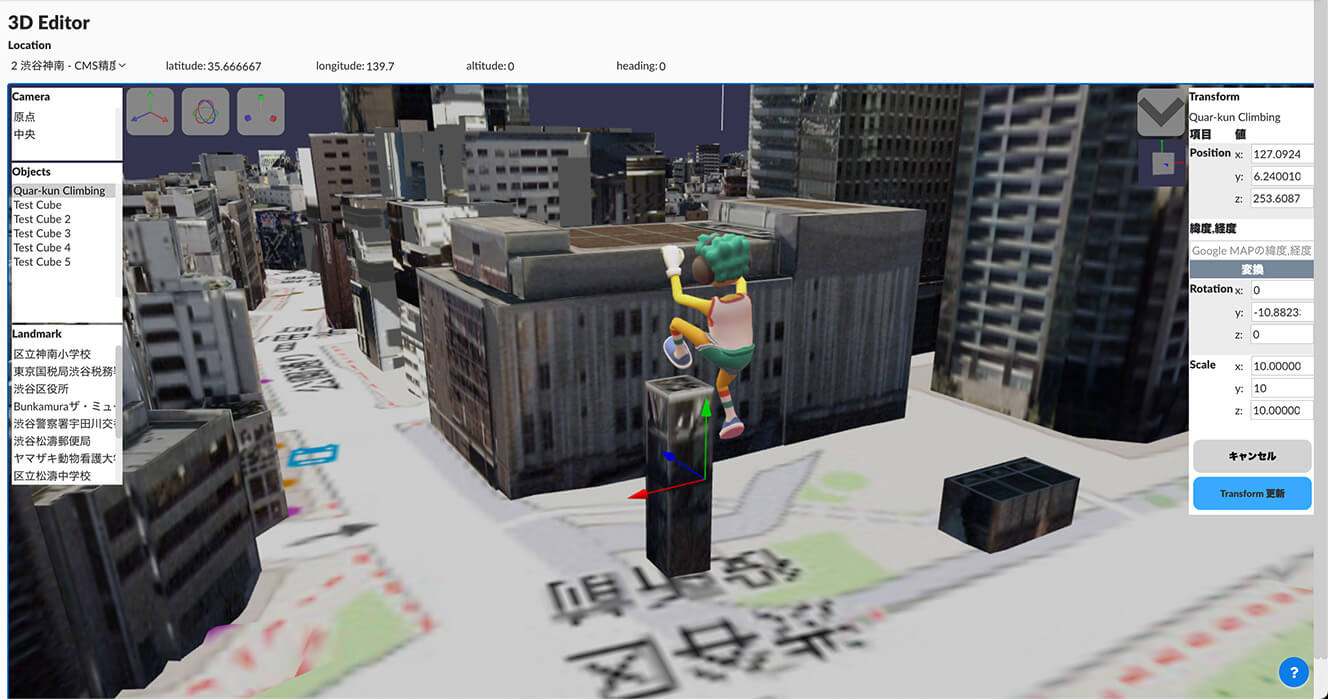1328x699 pixels.
Task: Select Quar-kun Climbing in the Objects list
Action: click(x=64, y=190)
